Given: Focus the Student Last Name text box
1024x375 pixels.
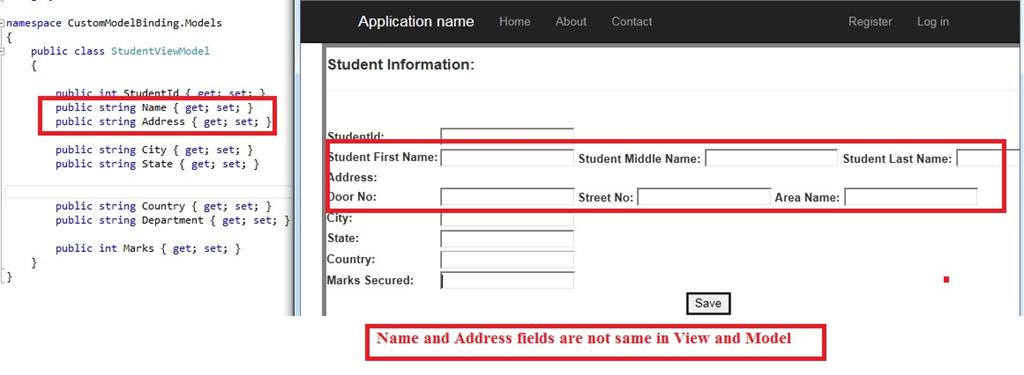Looking at the screenshot, I should [989, 158].
